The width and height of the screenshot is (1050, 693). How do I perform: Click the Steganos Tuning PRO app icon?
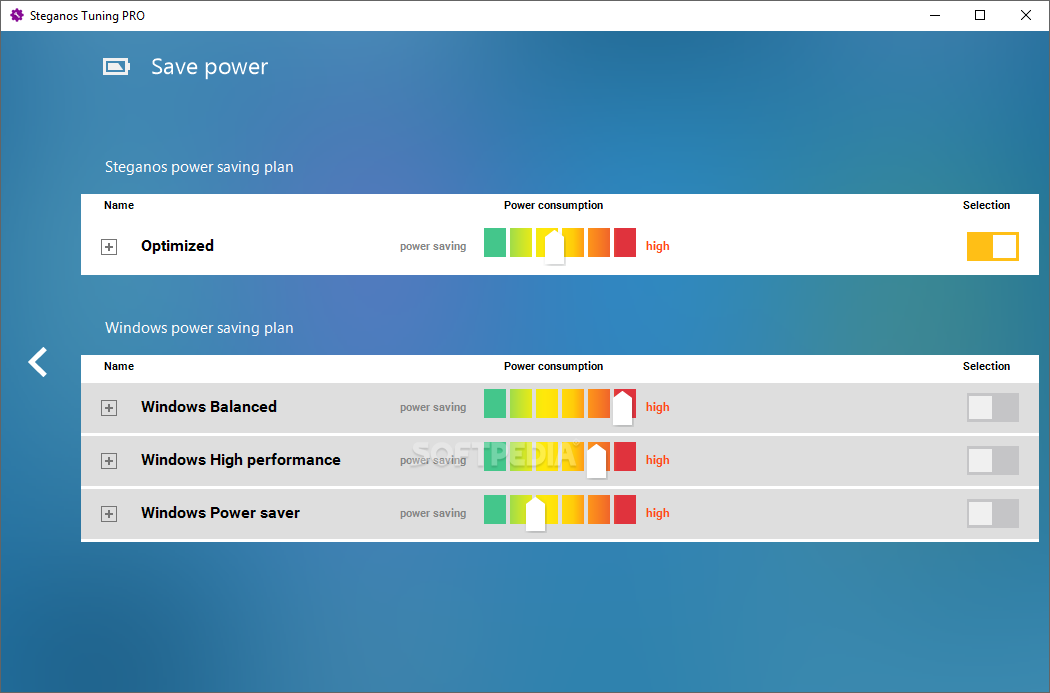click(x=17, y=15)
